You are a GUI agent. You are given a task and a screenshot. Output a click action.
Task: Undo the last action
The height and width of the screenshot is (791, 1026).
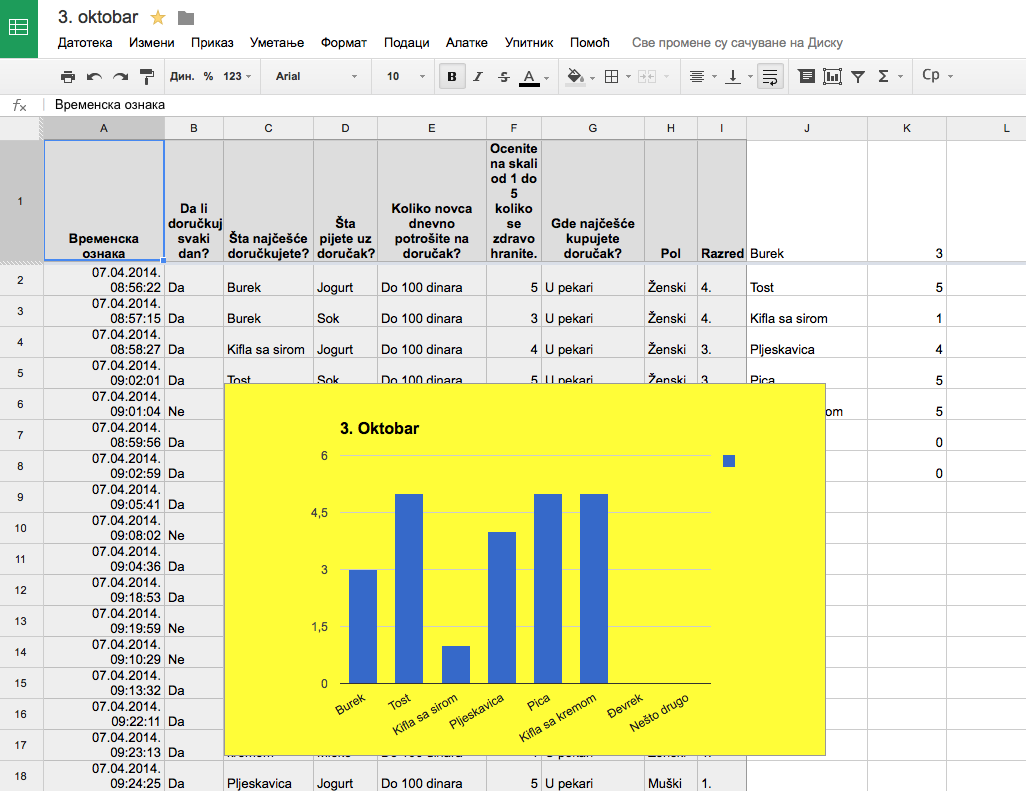pos(94,77)
